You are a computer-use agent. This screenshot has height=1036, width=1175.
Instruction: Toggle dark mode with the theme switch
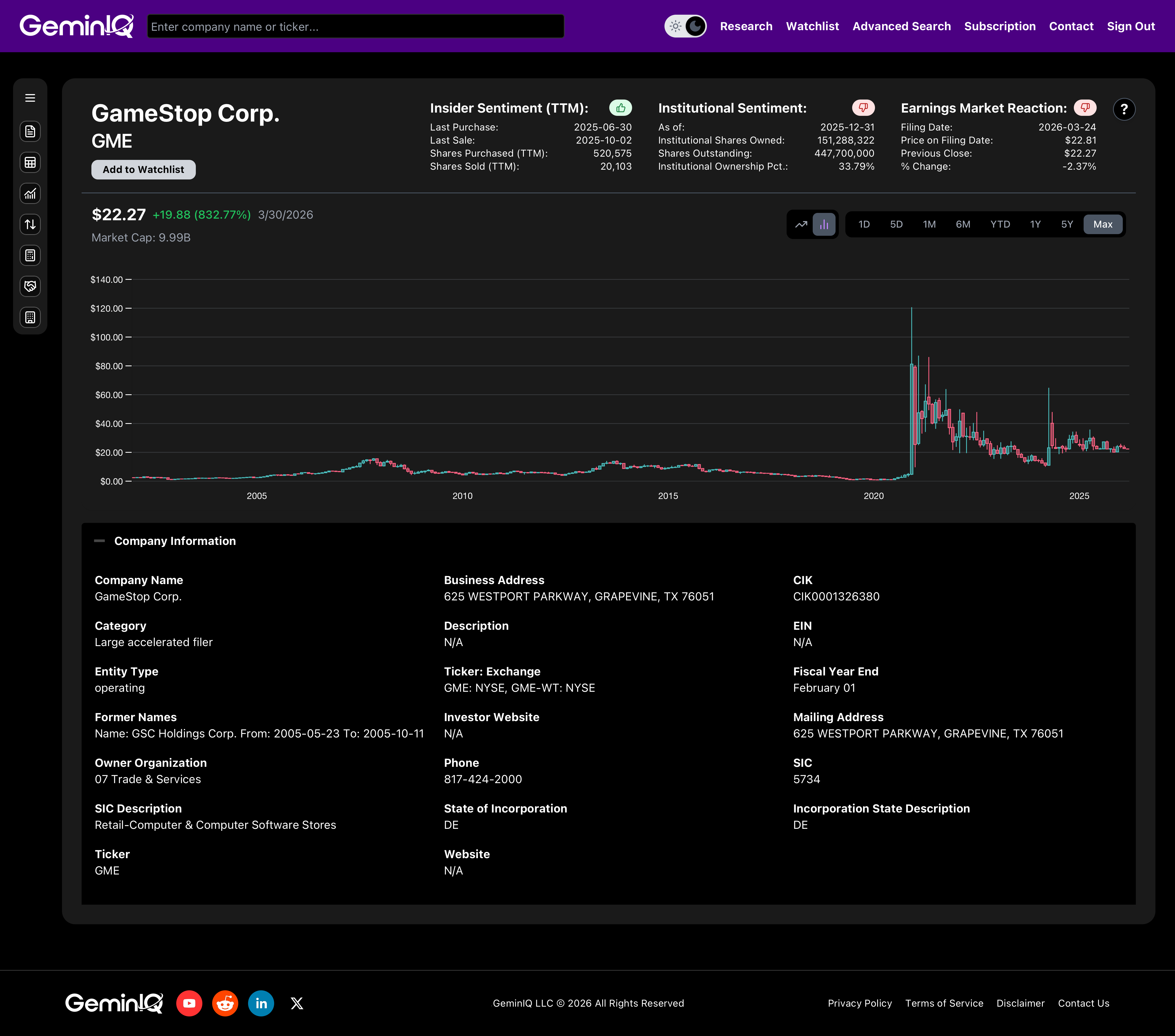click(x=685, y=26)
